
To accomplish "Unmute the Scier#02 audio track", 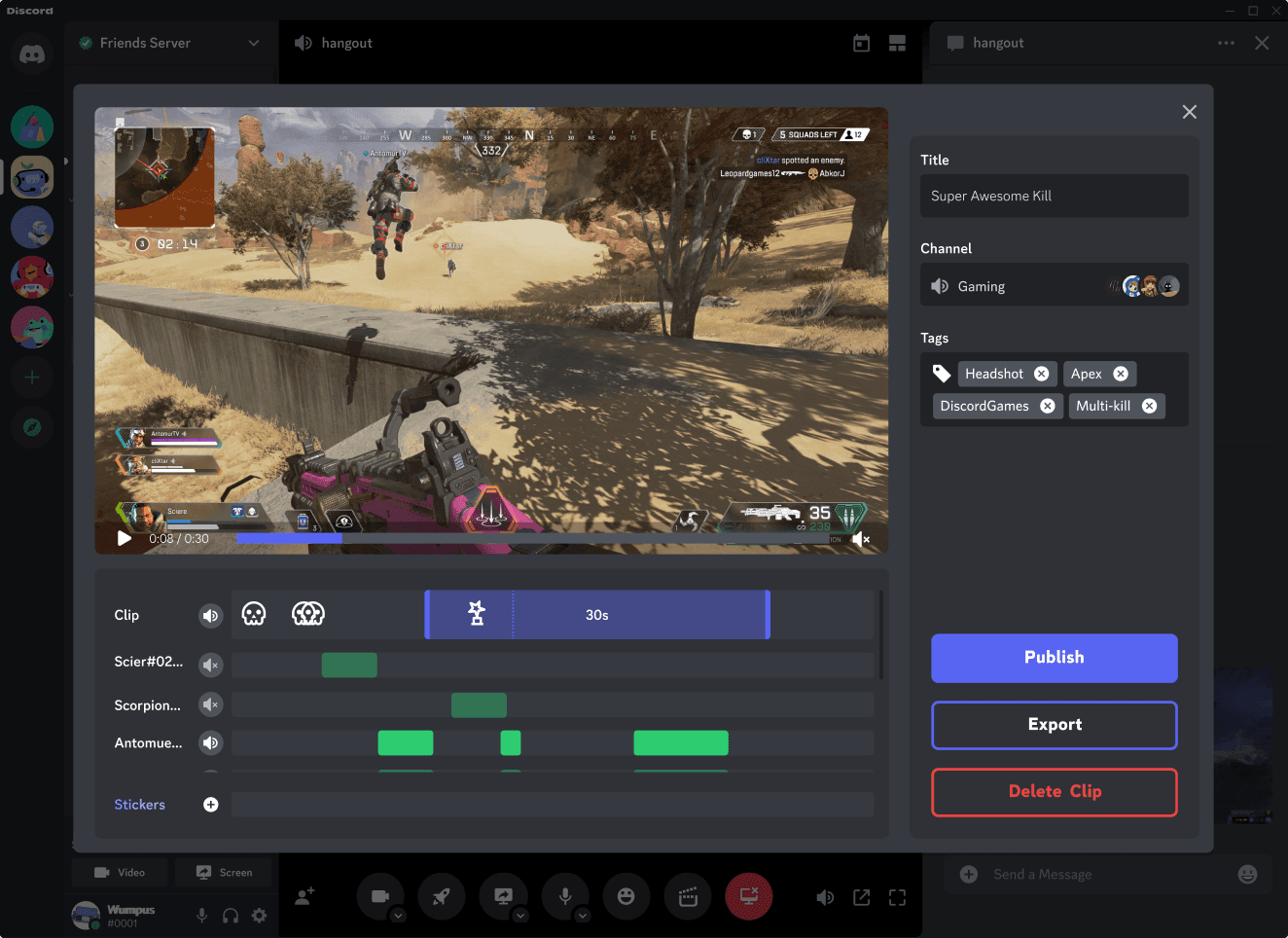I will (x=210, y=665).
